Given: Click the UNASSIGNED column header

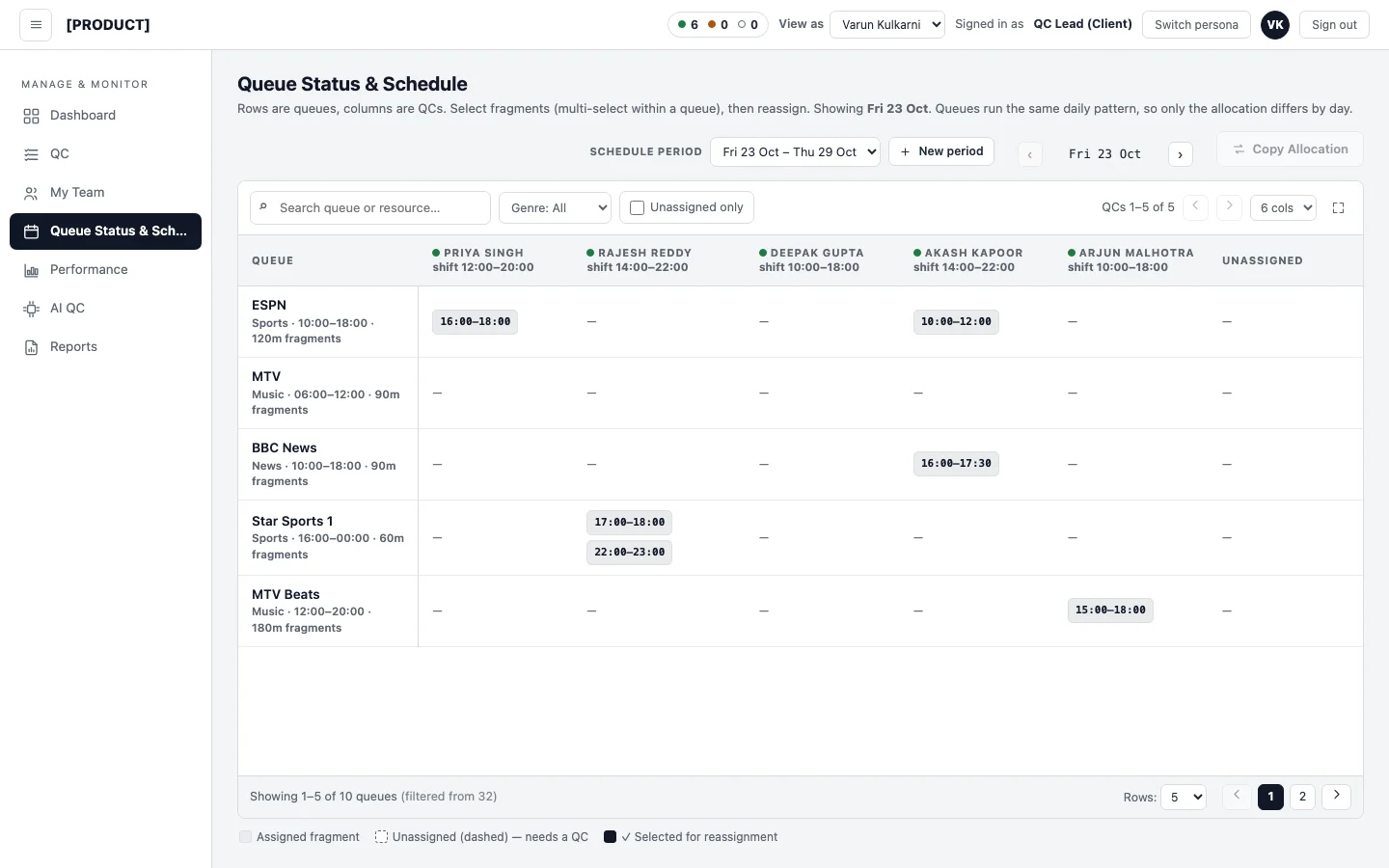Looking at the screenshot, I should 1262,261.
